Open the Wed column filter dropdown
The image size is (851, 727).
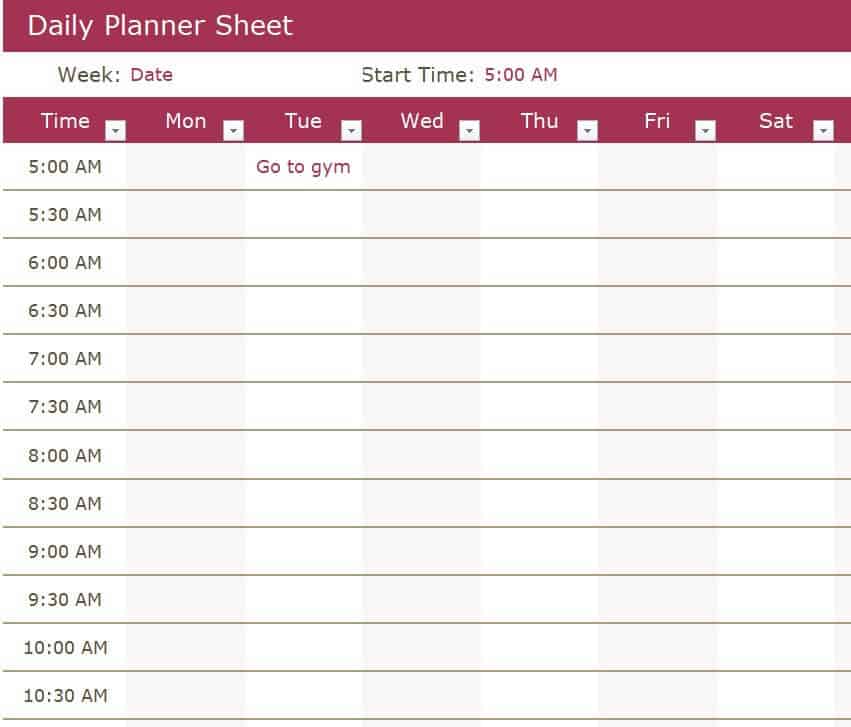(469, 131)
